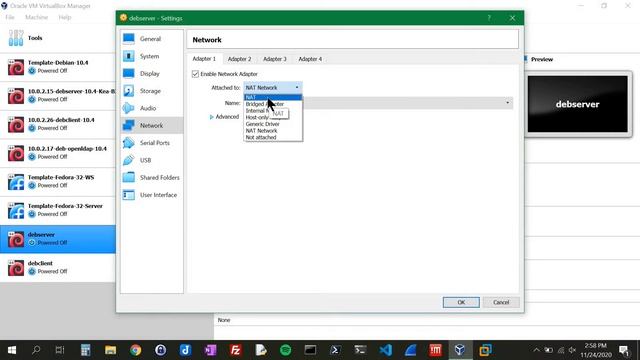Open the taskbar search
640x360 pixels.
(36, 350)
